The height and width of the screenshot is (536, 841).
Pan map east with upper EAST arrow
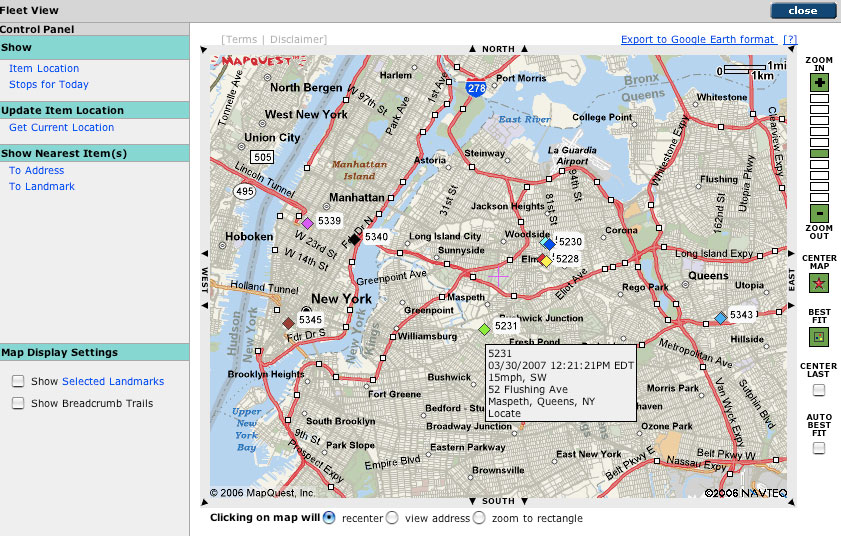tap(792, 253)
